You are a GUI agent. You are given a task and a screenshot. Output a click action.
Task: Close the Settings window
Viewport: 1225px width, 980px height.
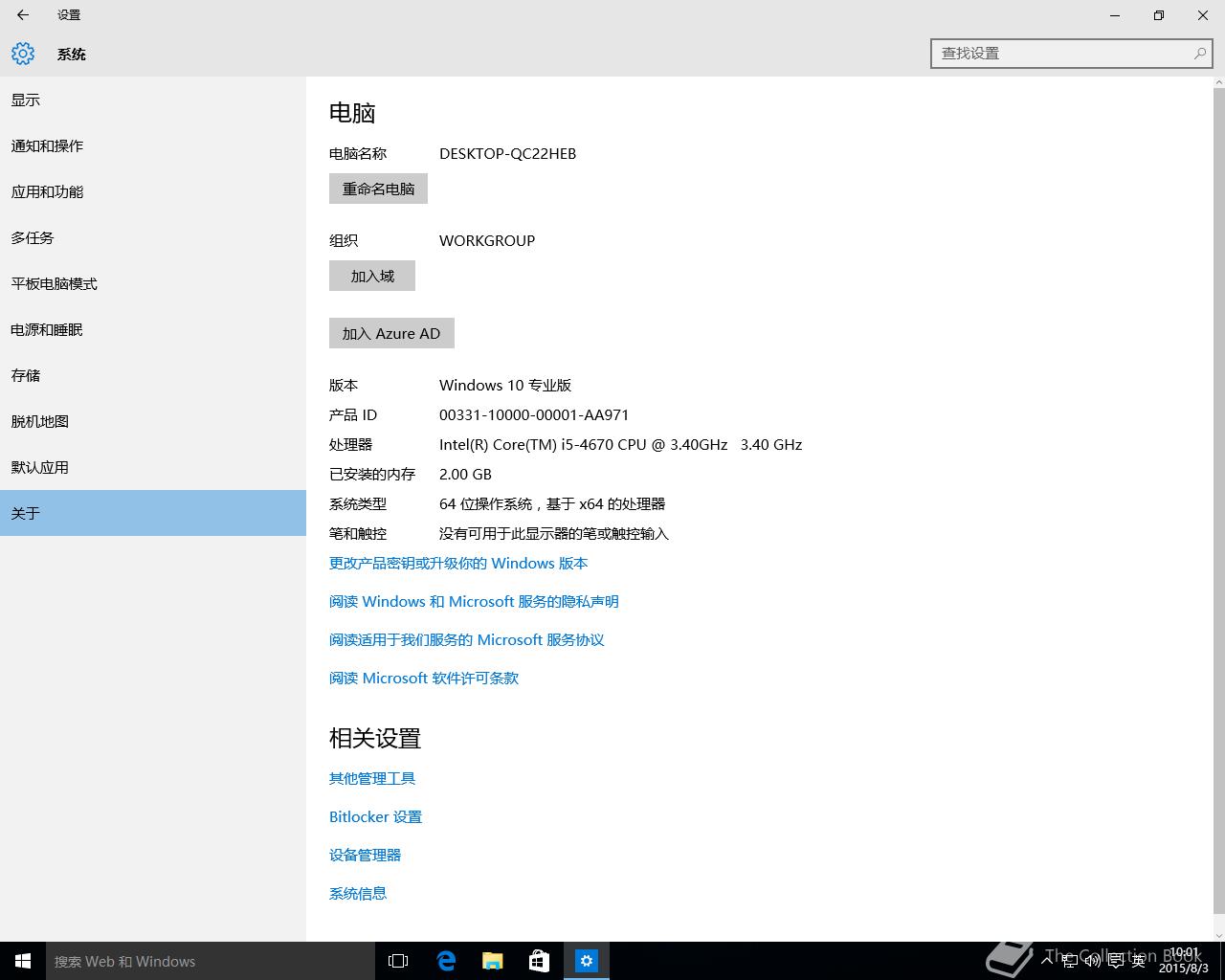click(x=1203, y=15)
